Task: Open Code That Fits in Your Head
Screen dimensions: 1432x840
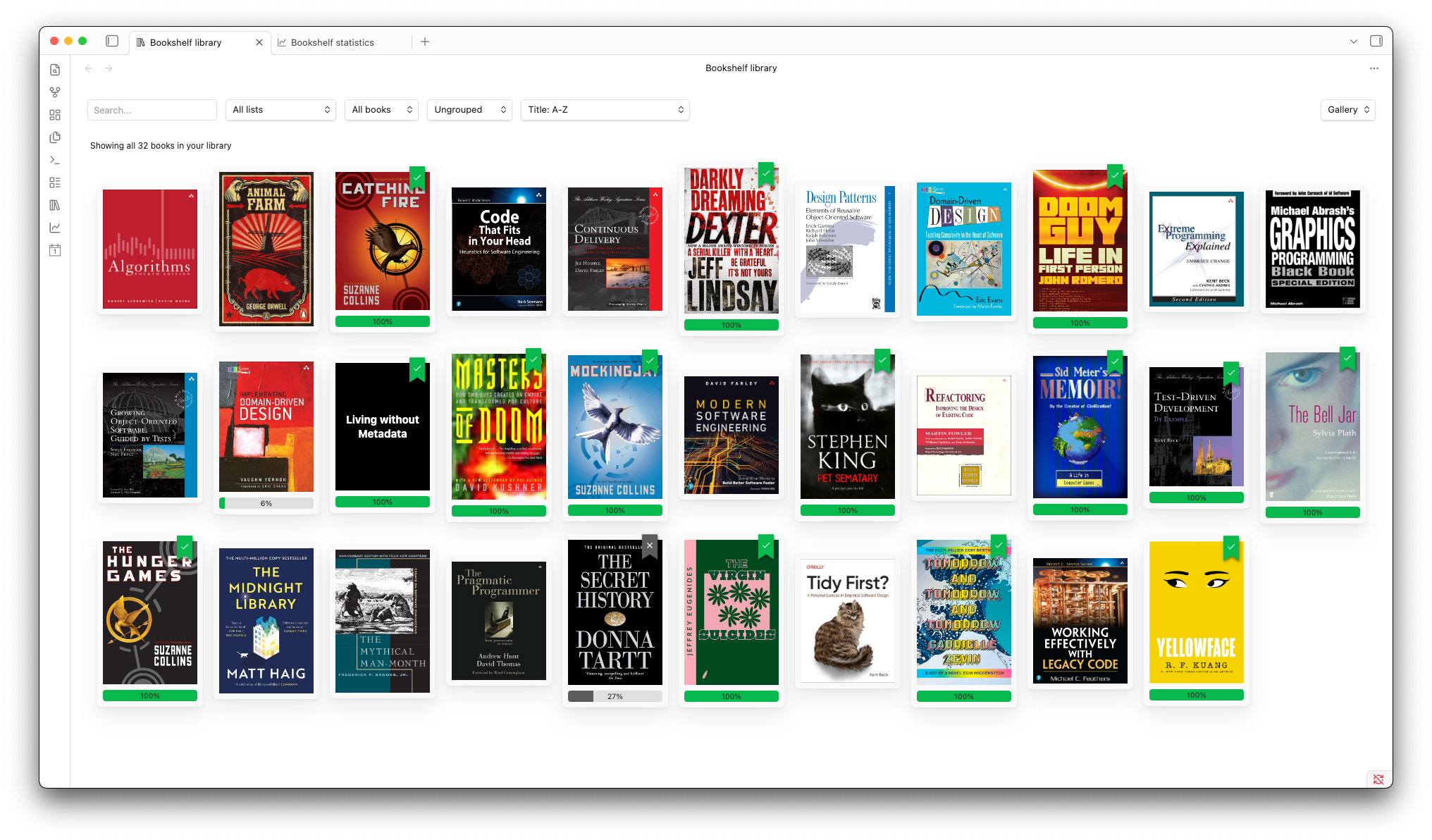Action: point(499,249)
